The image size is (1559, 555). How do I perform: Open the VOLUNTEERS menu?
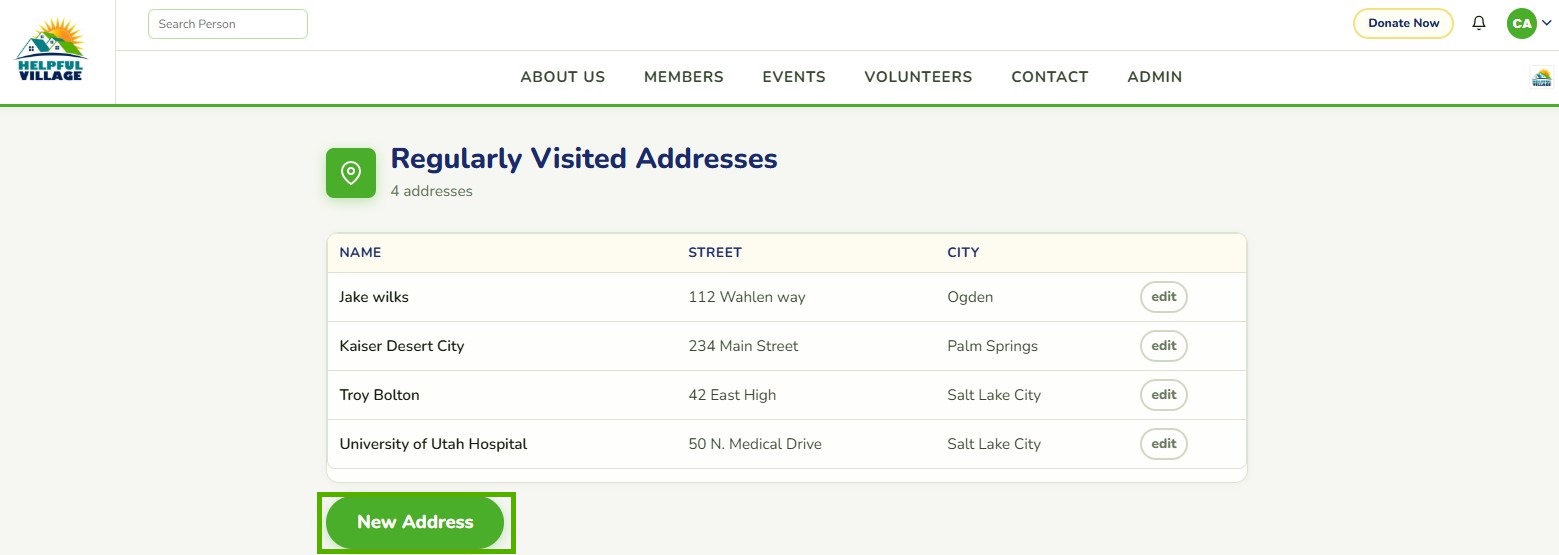coord(918,77)
